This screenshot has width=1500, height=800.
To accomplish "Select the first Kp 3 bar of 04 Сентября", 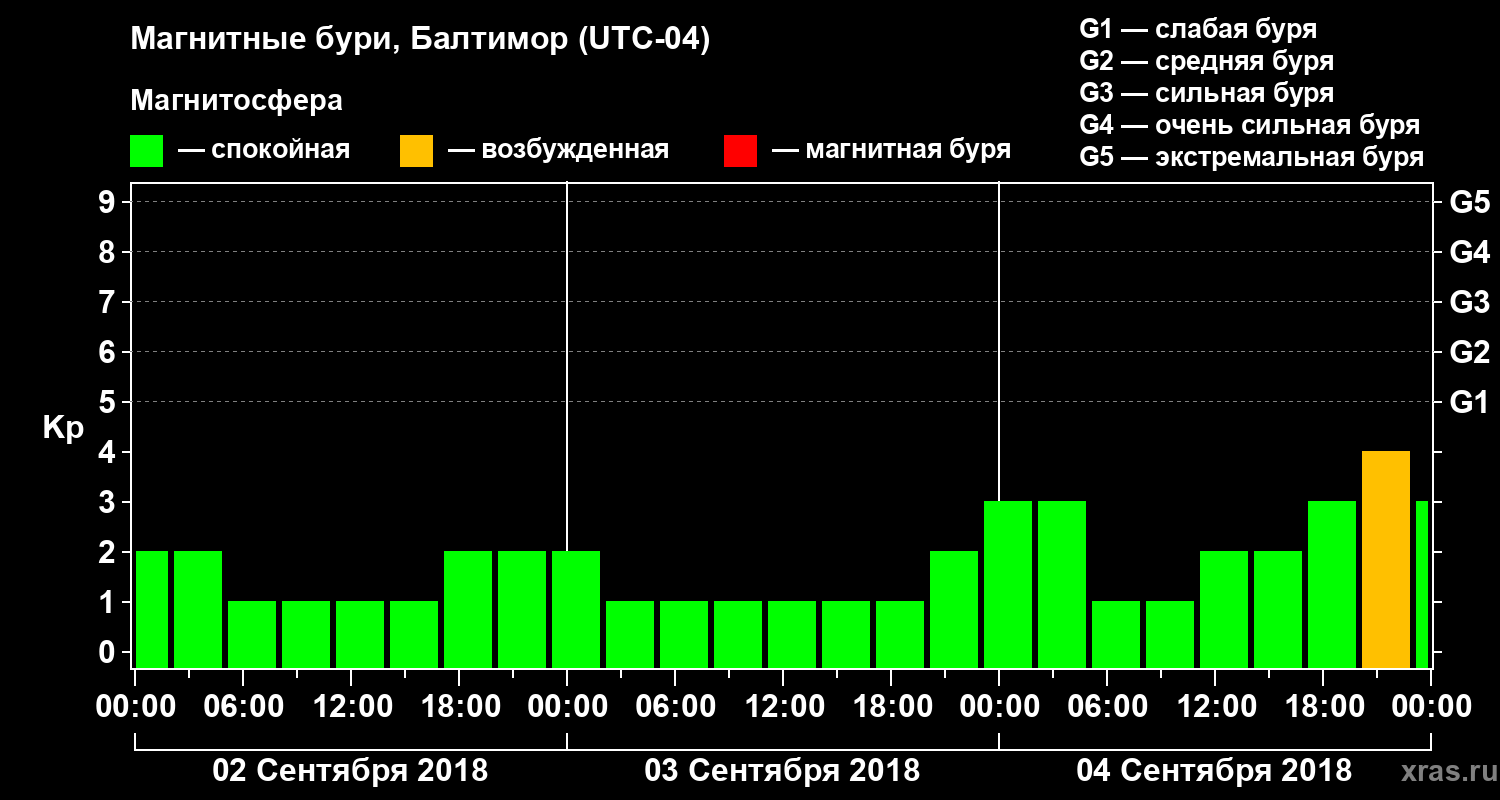I will pos(1008,585).
